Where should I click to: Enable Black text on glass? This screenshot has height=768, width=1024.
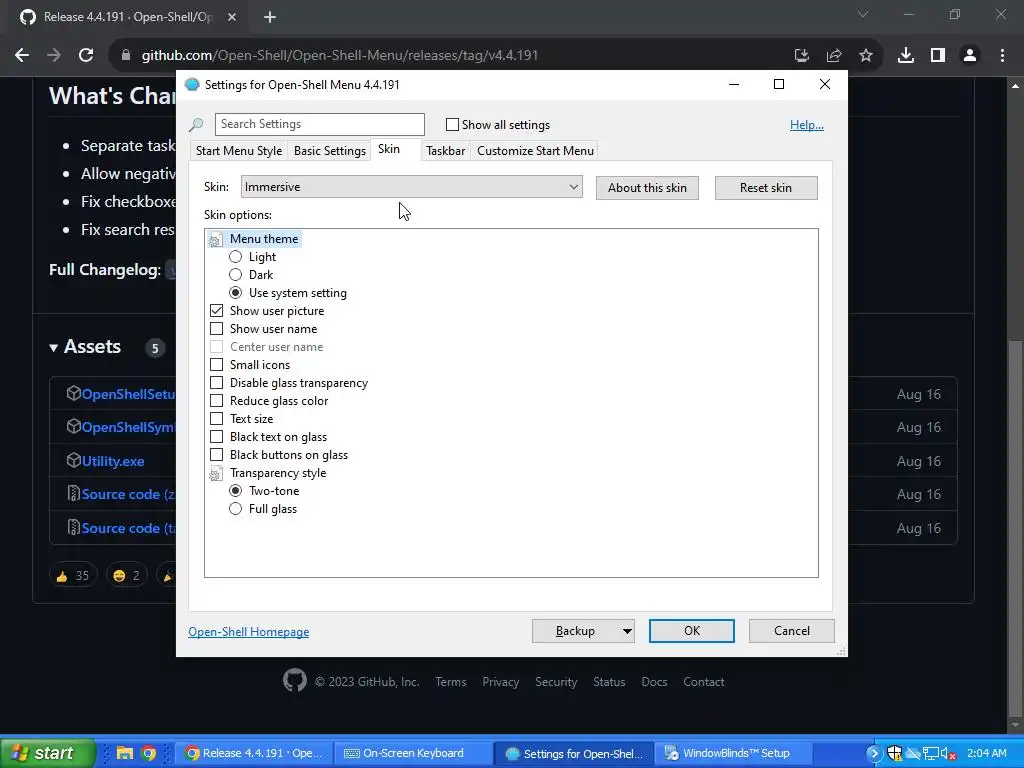pos(216,436)
